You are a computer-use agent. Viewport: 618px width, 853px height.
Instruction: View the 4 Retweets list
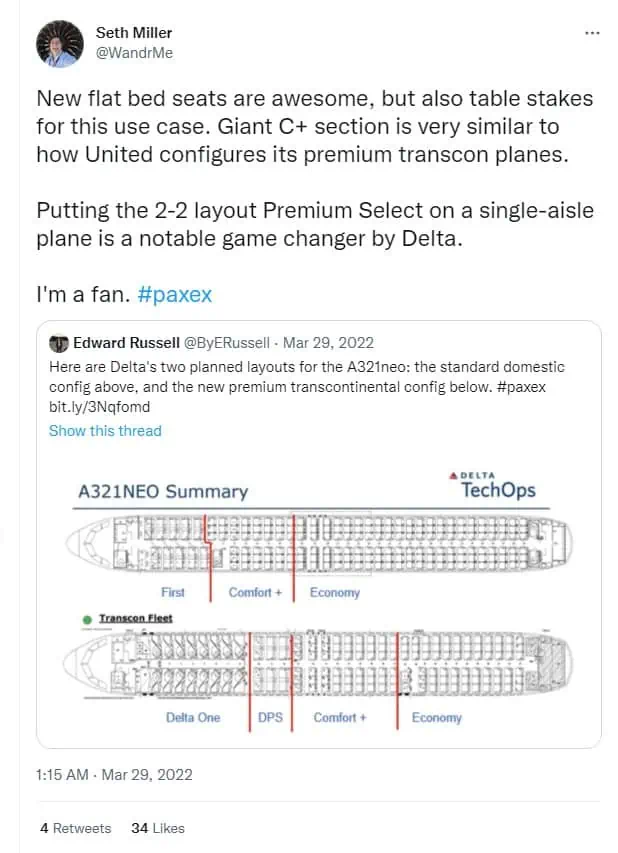(x=76, y=828)
